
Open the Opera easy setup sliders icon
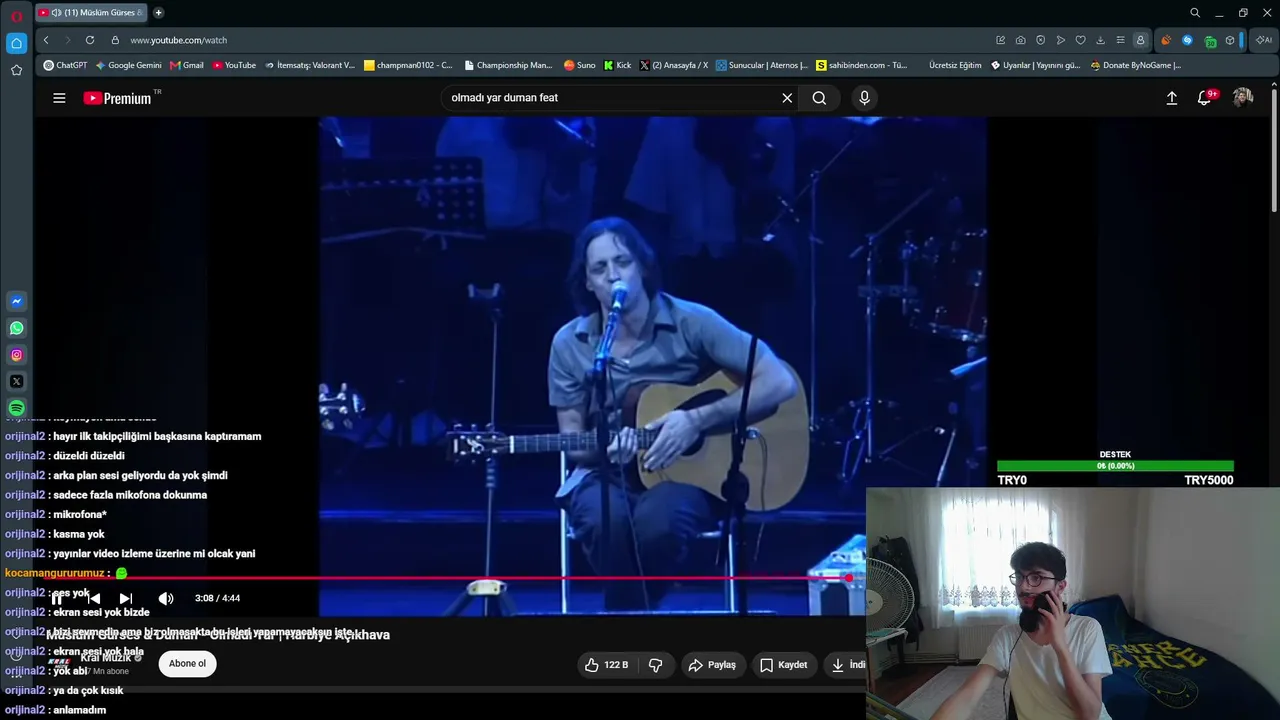1120,40
